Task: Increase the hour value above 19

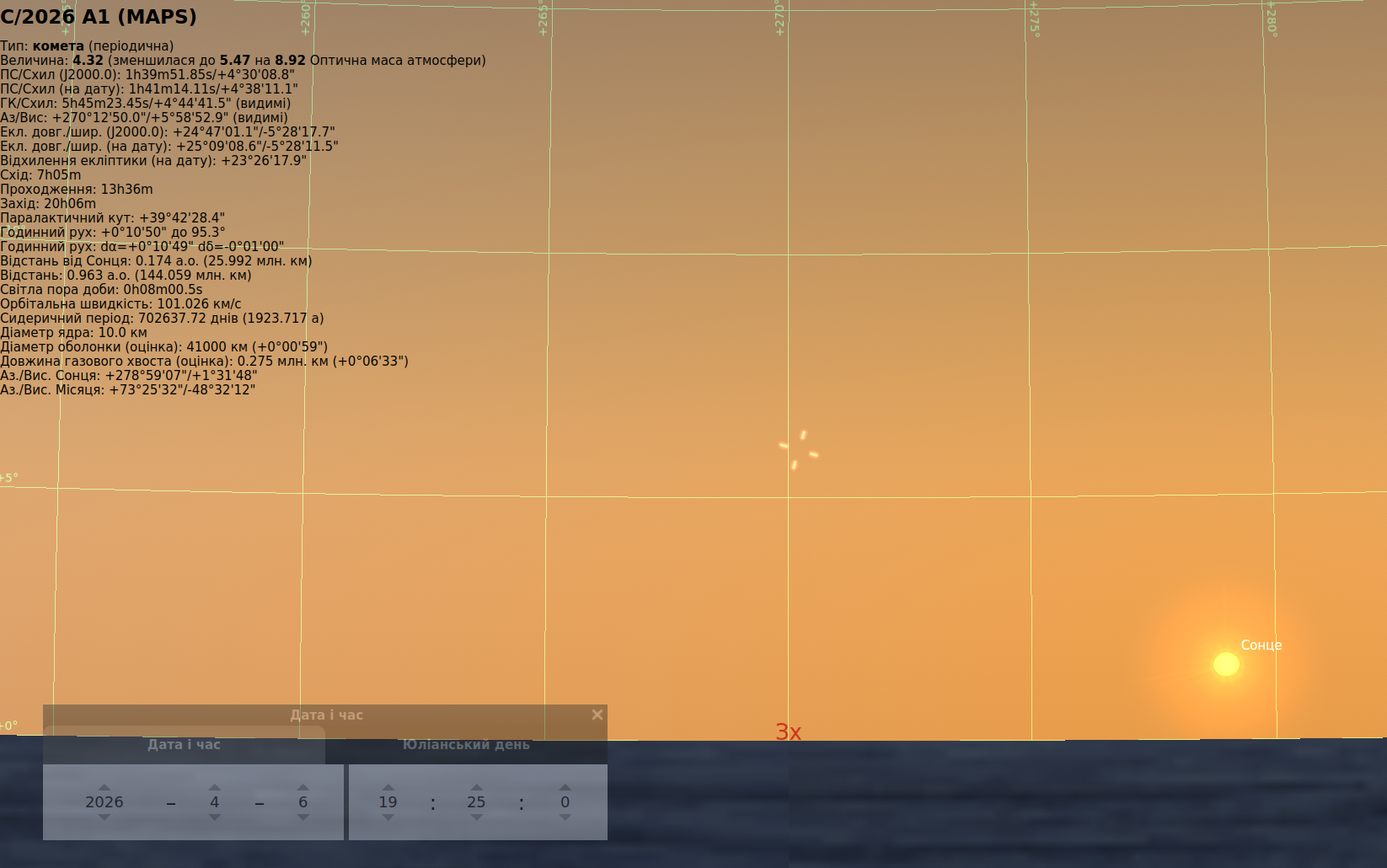Action: [388, 787]
